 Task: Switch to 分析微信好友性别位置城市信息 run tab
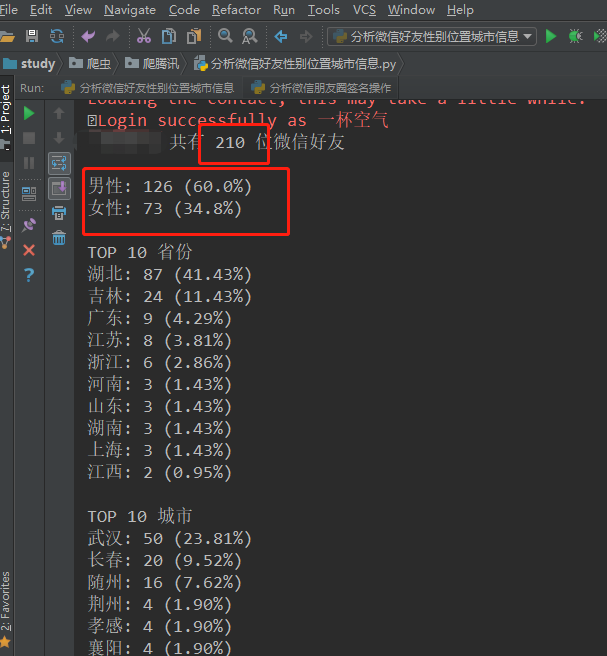pos(148,88)
